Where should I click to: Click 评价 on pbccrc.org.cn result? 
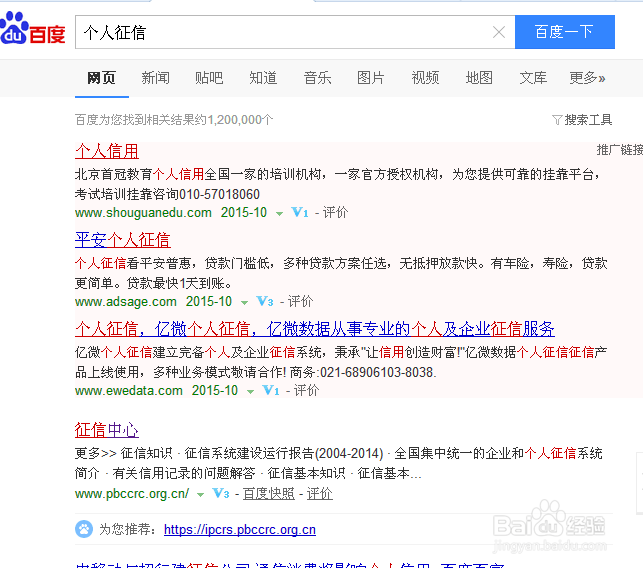point(319,493)
